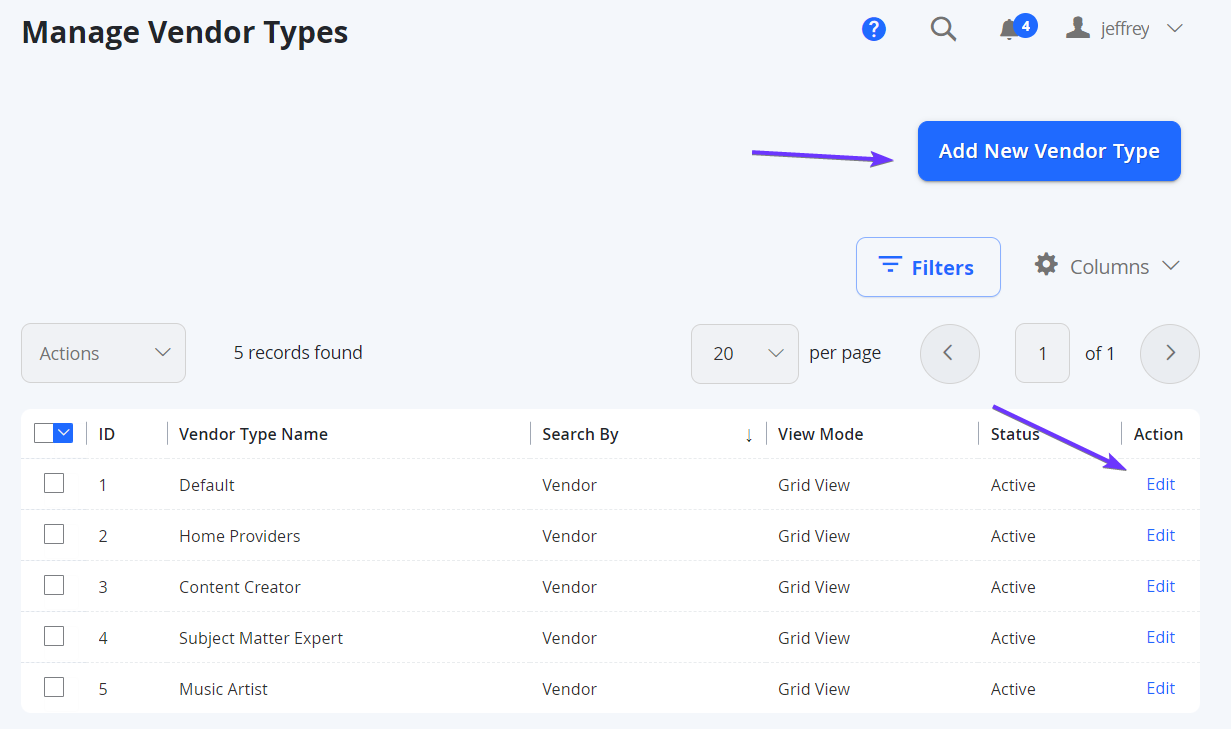Viewport: 1231px width, 729px height.
Task: Click the 5 records found text
Action: click(298, 352)
